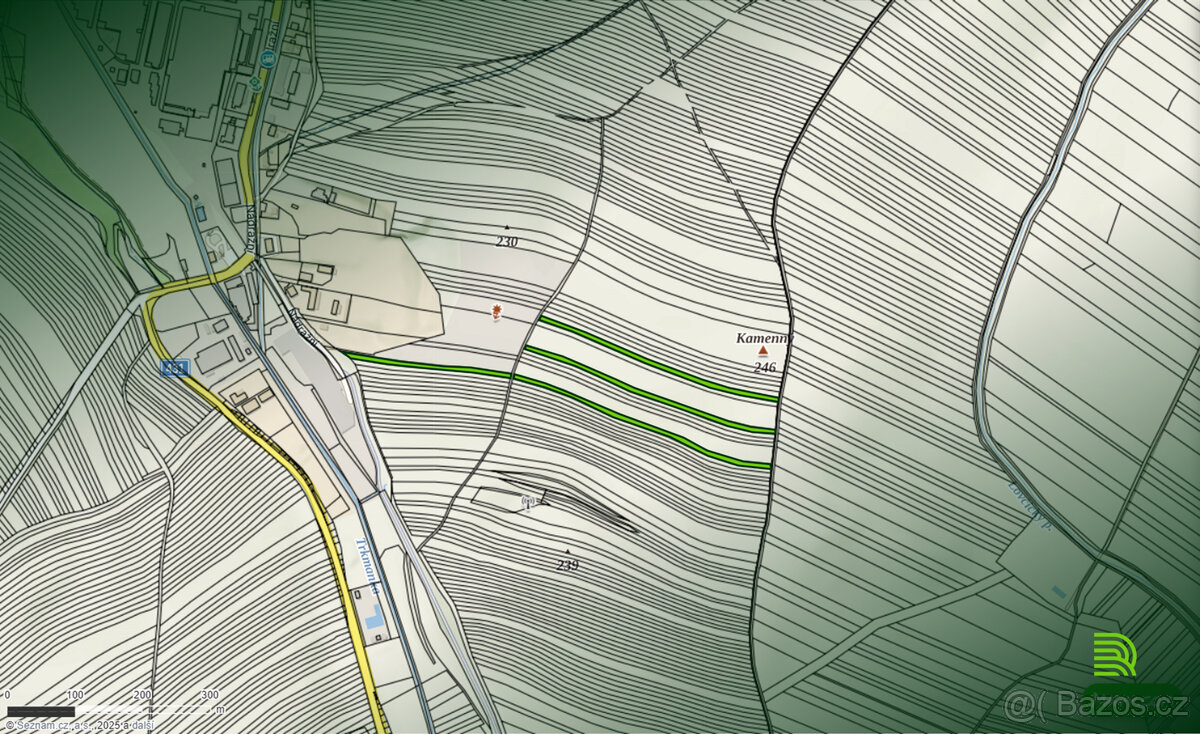Click the Kamenný hill name label

point(762,338)
